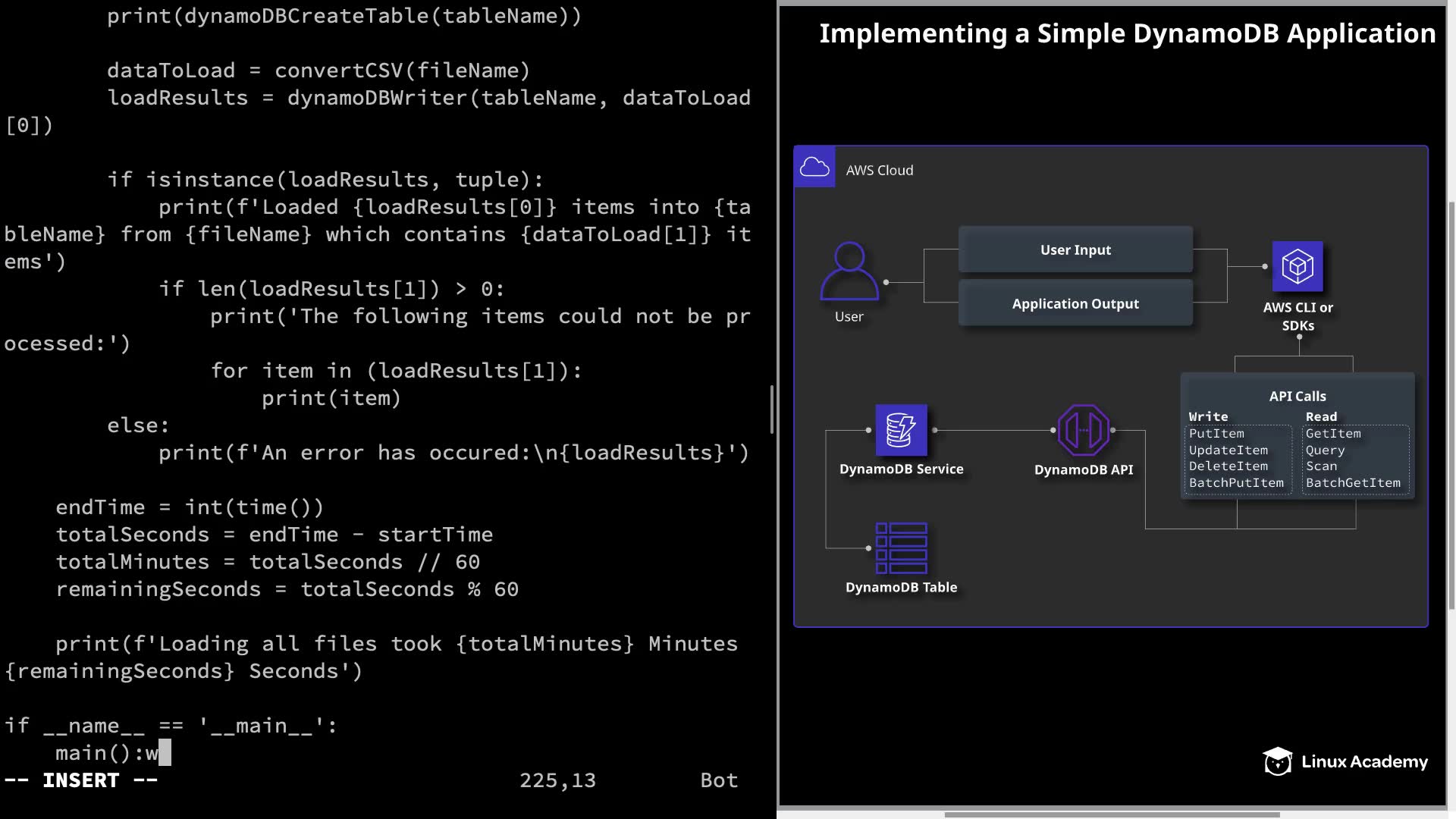Click the DynamoDB API icon
Image resolution: width=1456 pixels, height=819 pixels.
pos(1083,430)
